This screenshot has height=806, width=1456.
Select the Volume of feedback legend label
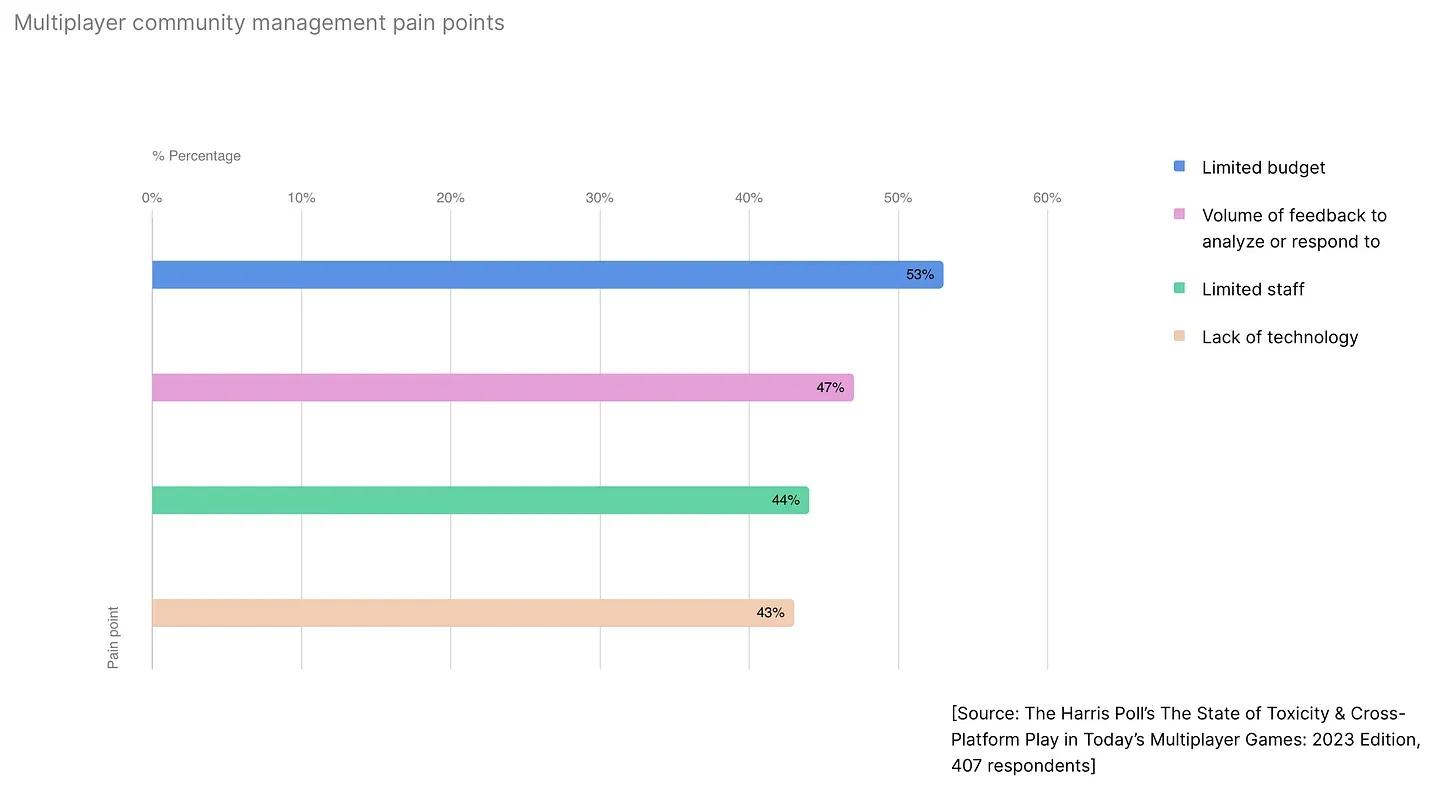[x=1294, y=228]
